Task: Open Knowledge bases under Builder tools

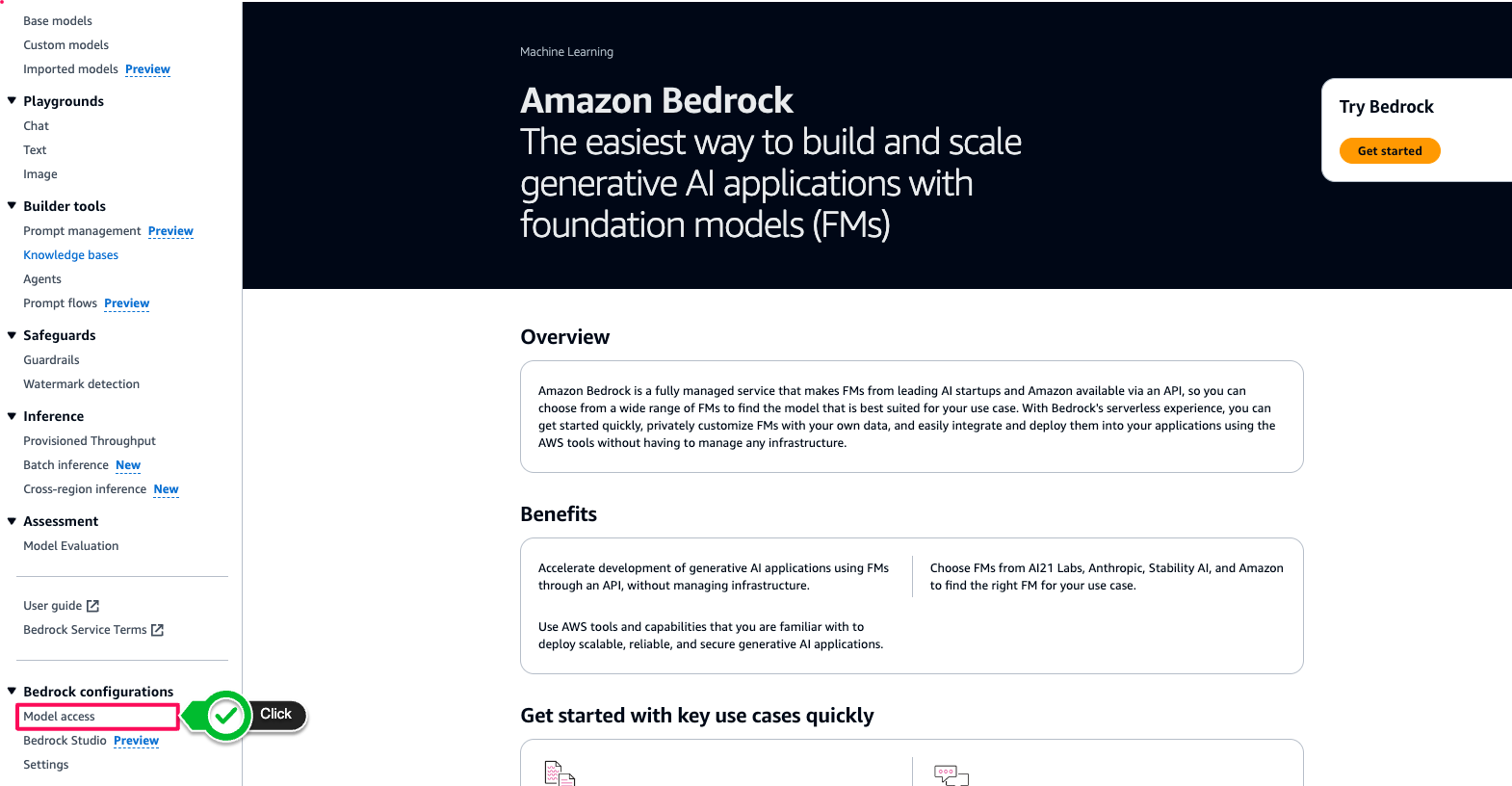Action: 71,255
